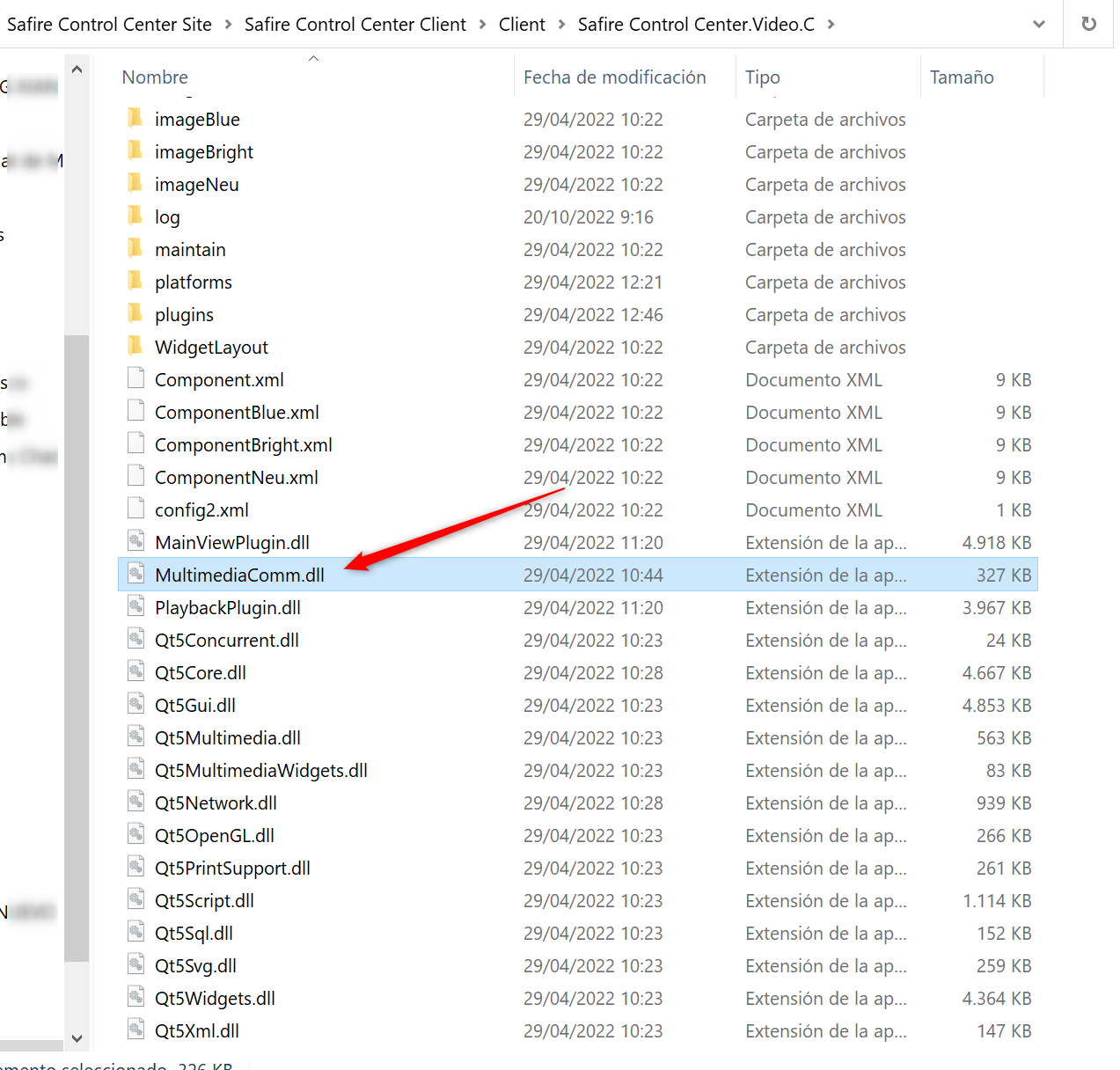The image size is (1120, 1070).
Task: Click the plugins folder icon
Action: click(135, 313)
